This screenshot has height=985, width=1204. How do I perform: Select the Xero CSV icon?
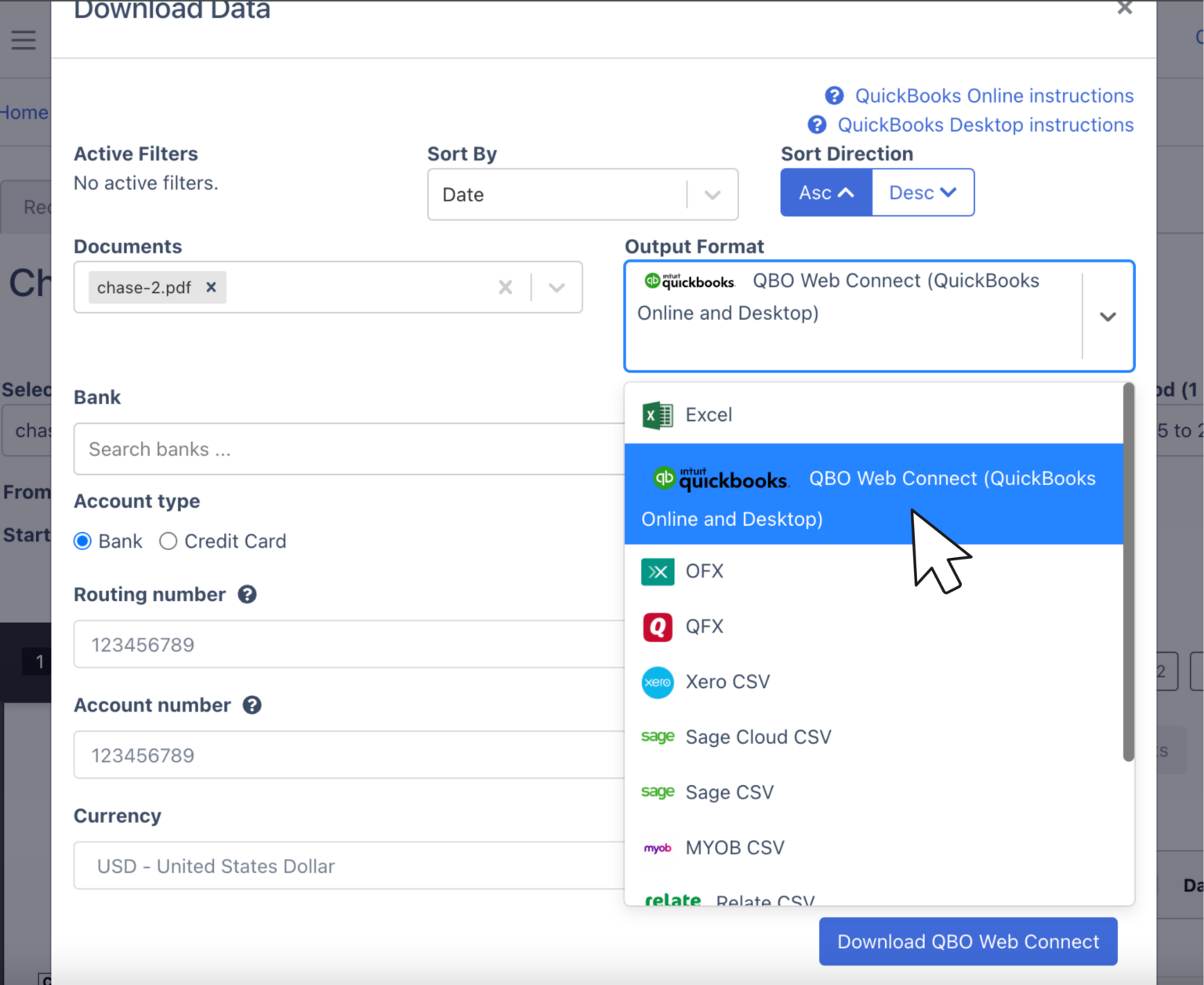click(x=658, y=683)
